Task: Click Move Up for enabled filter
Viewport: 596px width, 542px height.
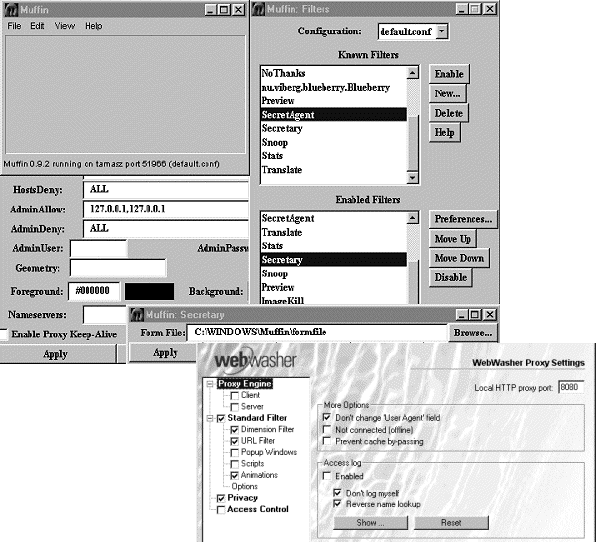Action: 452,239
